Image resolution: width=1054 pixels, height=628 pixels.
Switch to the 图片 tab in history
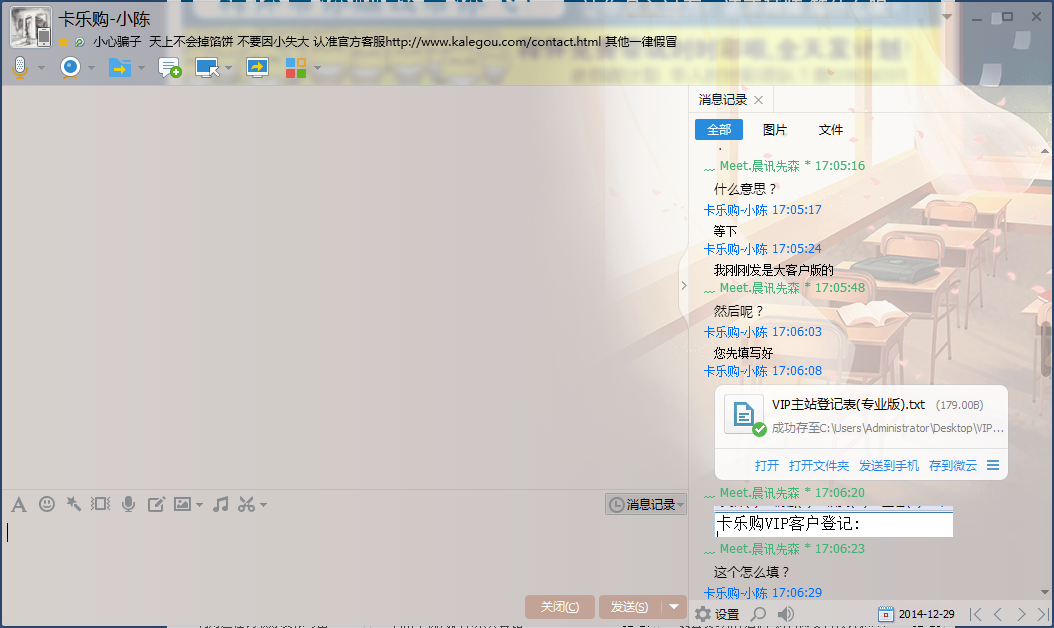point(775,130)
